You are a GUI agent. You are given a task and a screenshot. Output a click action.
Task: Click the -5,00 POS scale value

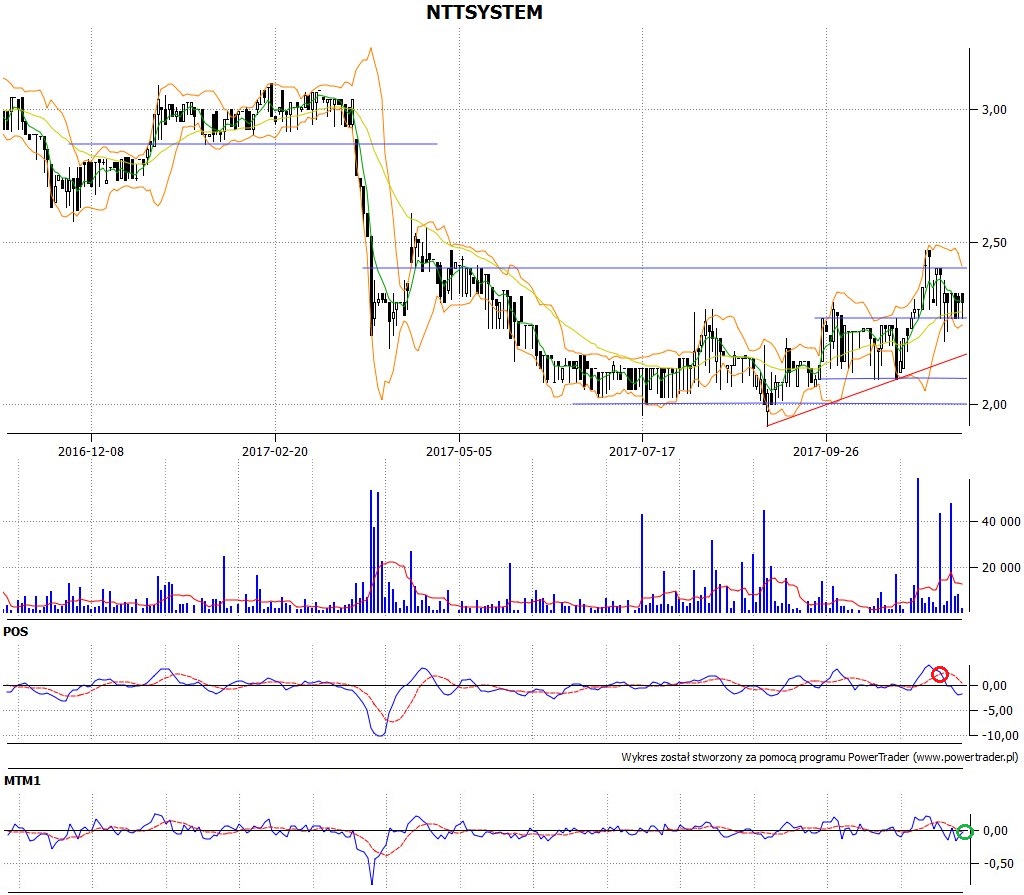click(x=997, y=711)
